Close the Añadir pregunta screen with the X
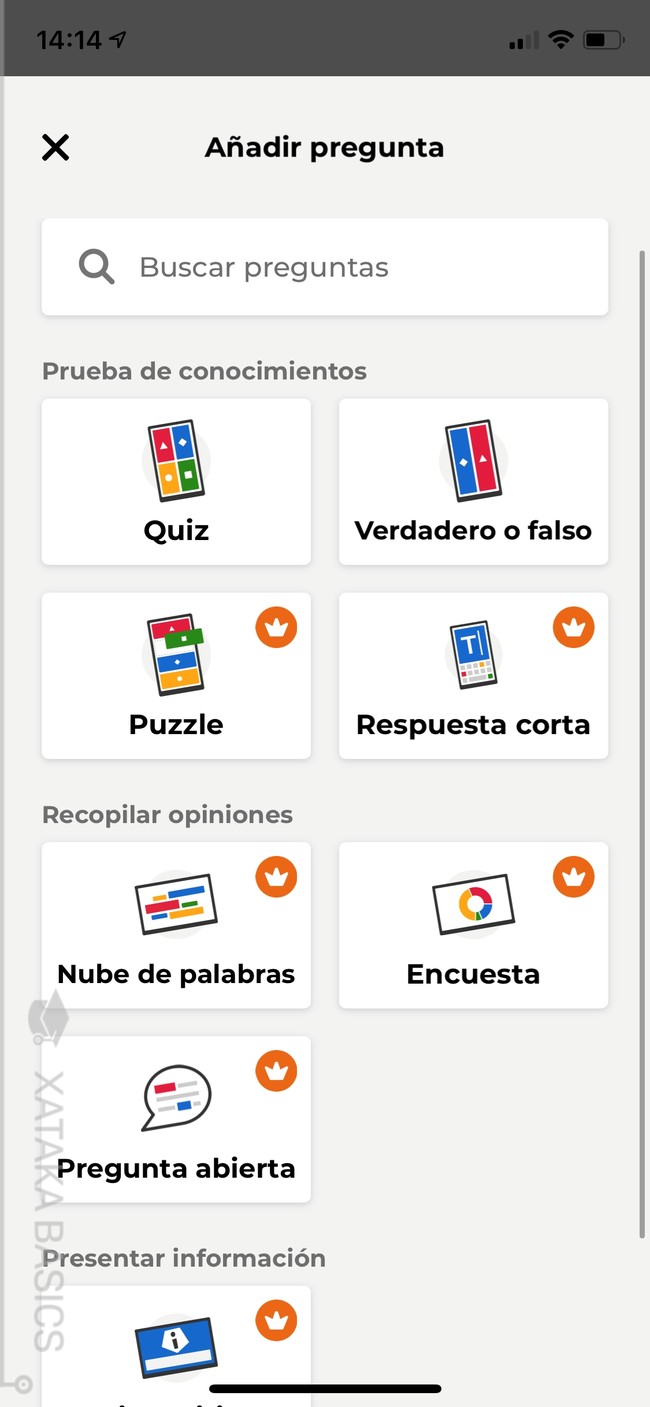The height and width of the screenshot is (1407, 650). click(55, 147)
